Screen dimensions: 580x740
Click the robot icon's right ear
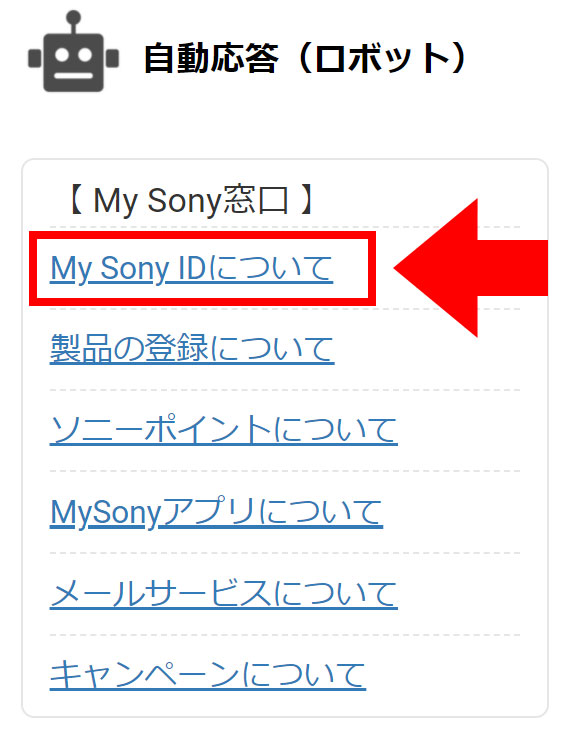click(112, 59)
